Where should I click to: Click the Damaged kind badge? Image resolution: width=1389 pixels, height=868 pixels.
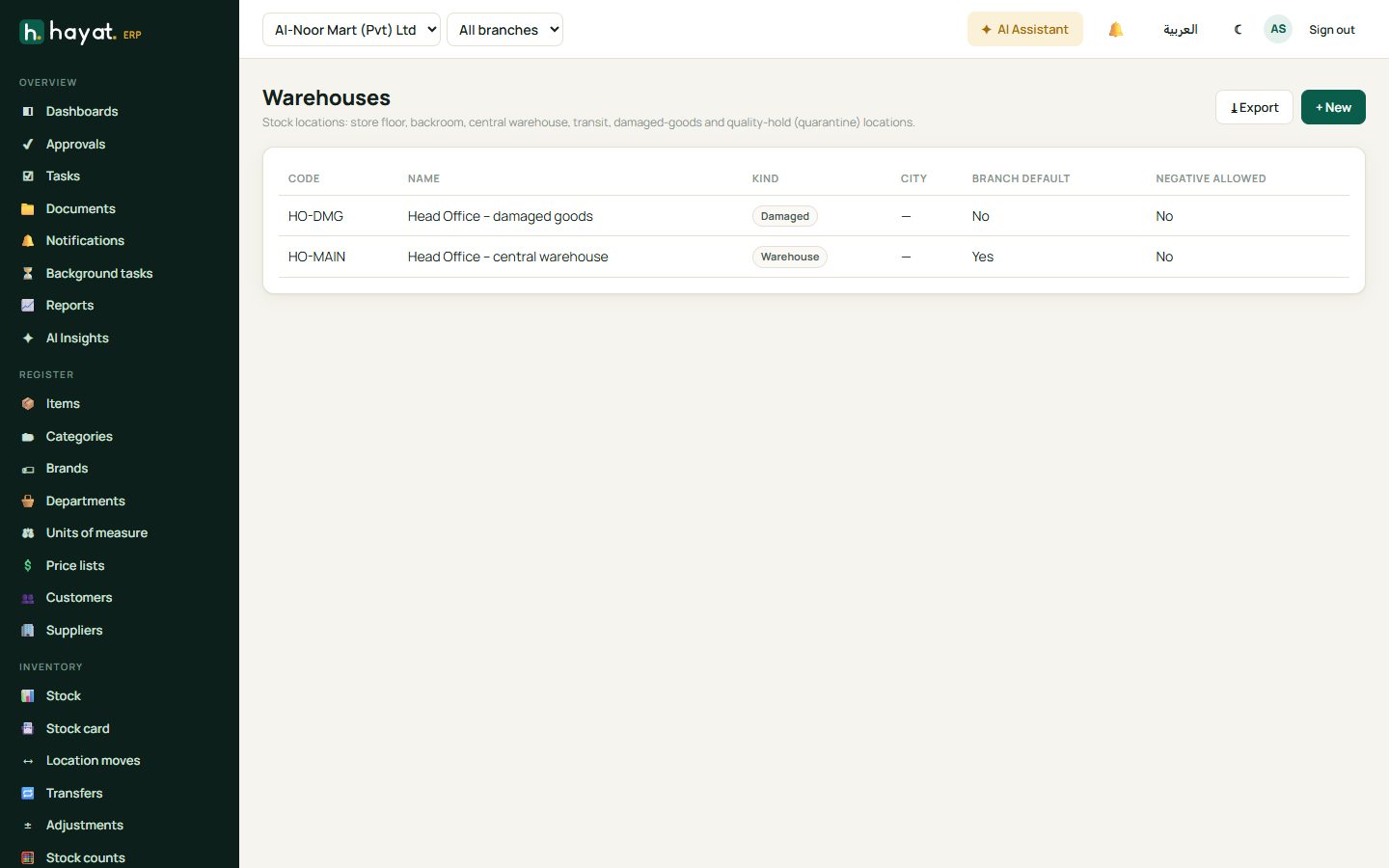784,216
